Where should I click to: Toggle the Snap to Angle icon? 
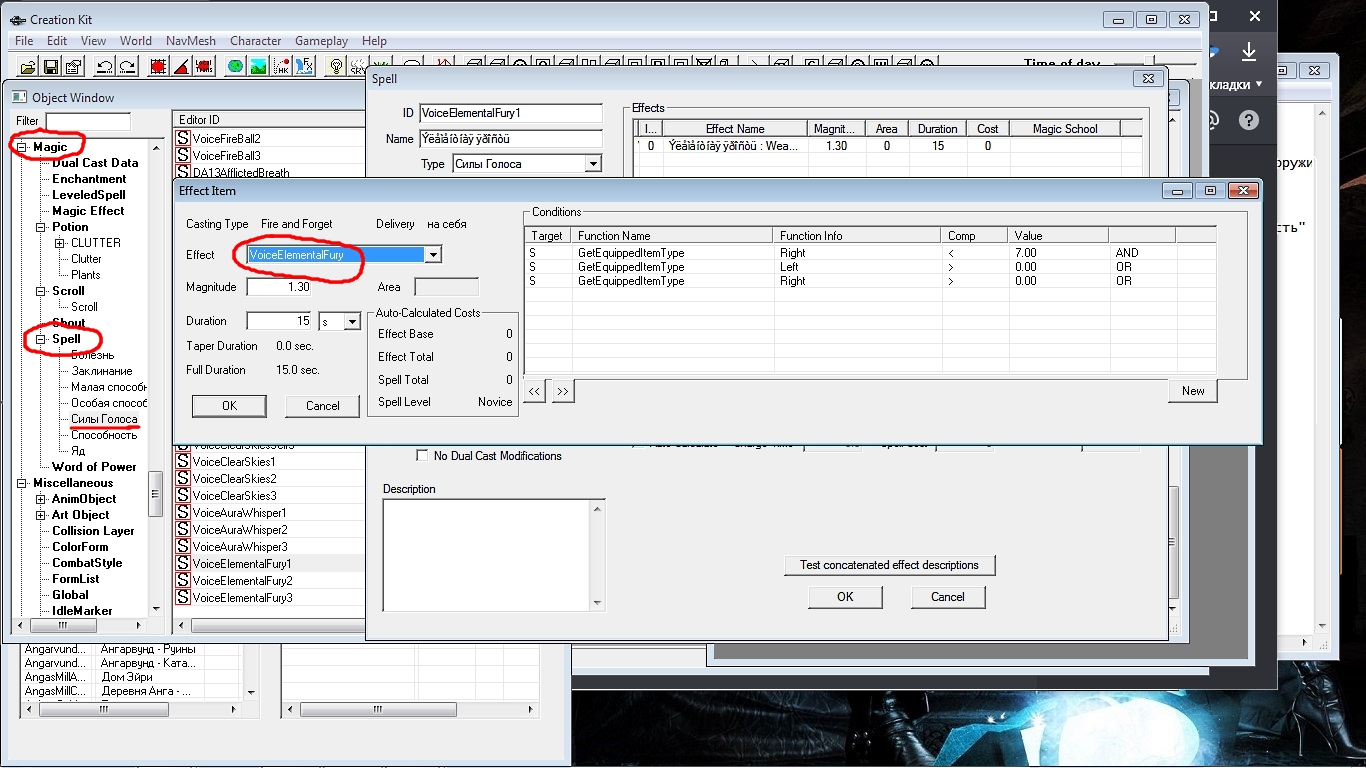click(x=181, y=67)
